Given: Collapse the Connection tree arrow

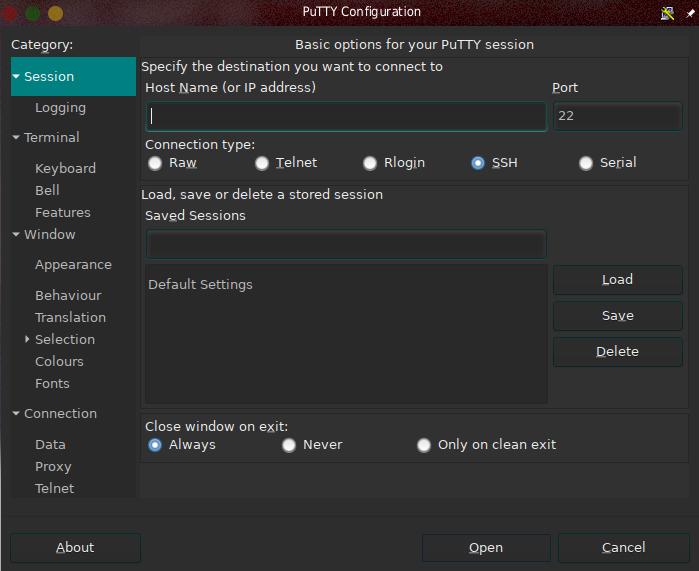Looking at the screenshot, I should tap(16, 414).
